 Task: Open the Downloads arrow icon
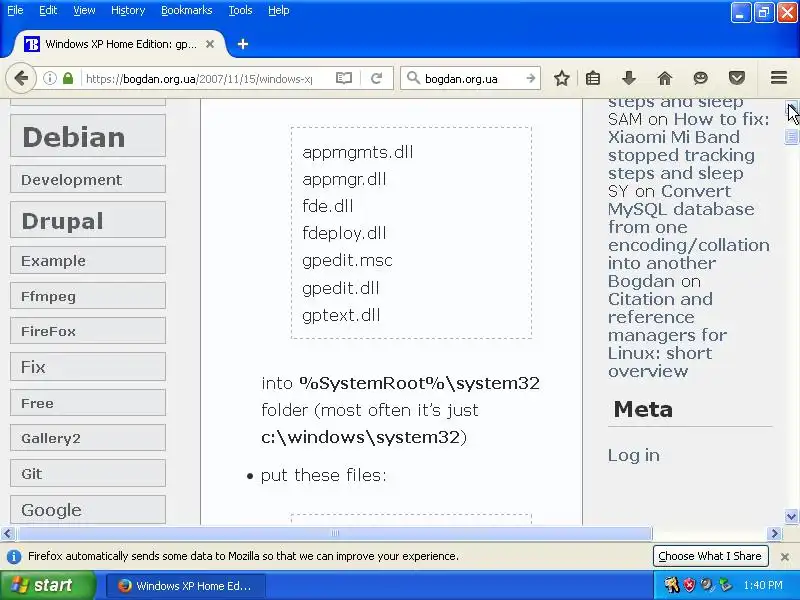(x=629, y=78)
